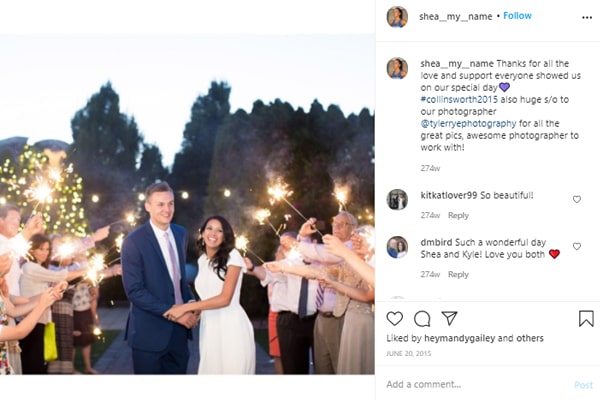Click shea__my__name avatar beside caption
600x400 pixels.
click(397, 68)
